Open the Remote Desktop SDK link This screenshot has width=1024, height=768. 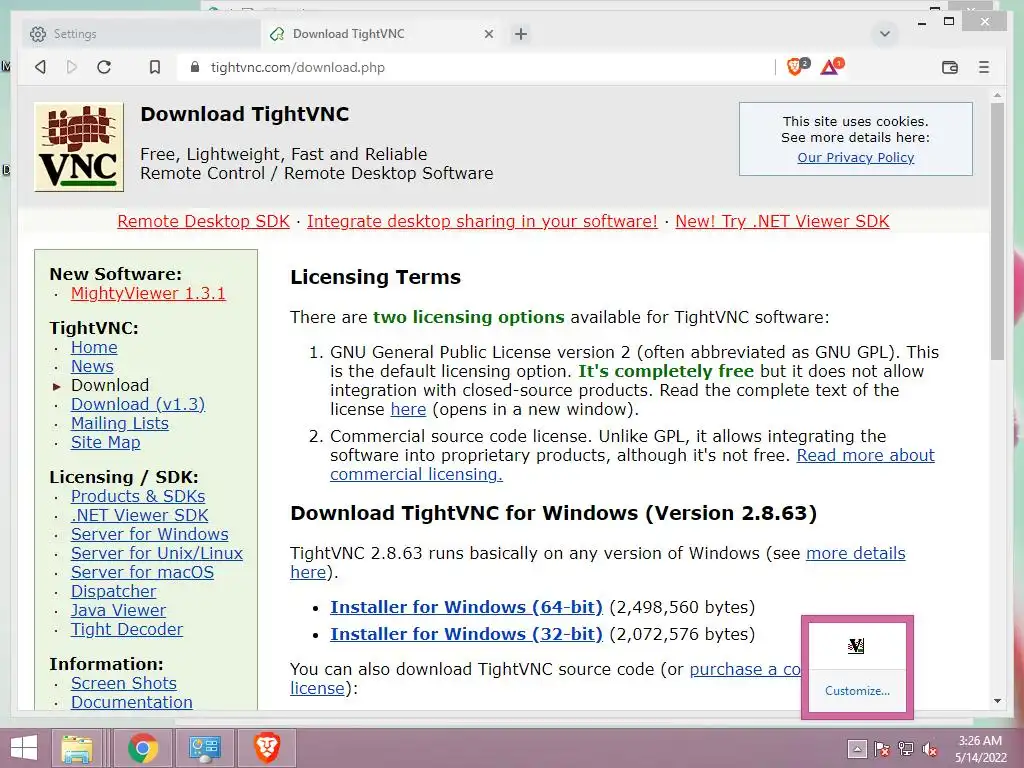tap(203, 221)
